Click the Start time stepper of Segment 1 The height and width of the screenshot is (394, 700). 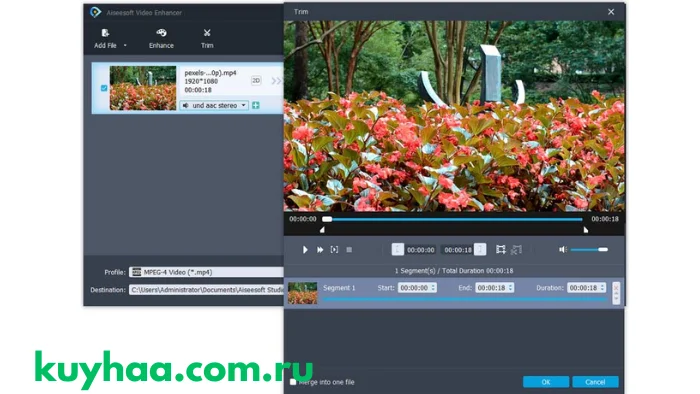(433, 288)
